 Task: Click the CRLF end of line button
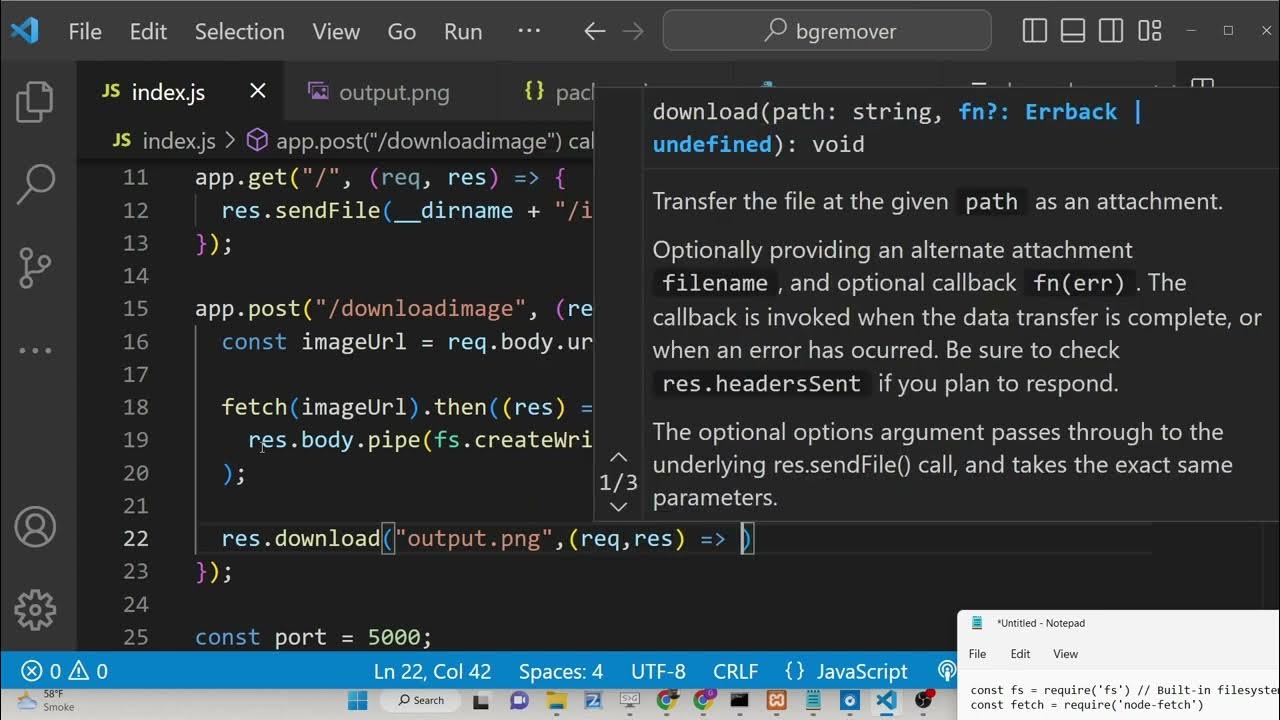coord(735,671)
